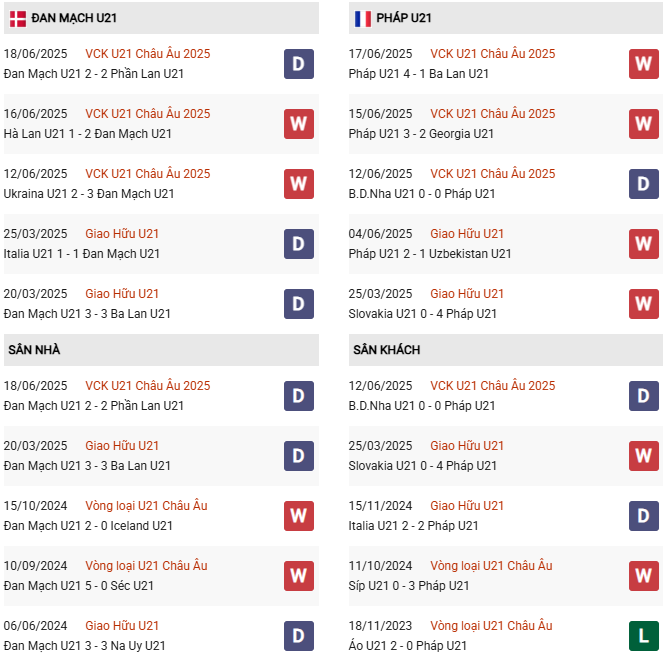Open VCK U21 Châu Âu 2025 link for 16/06/2025
The height and width of the screenshot is (661, 666).
point(148,114)
